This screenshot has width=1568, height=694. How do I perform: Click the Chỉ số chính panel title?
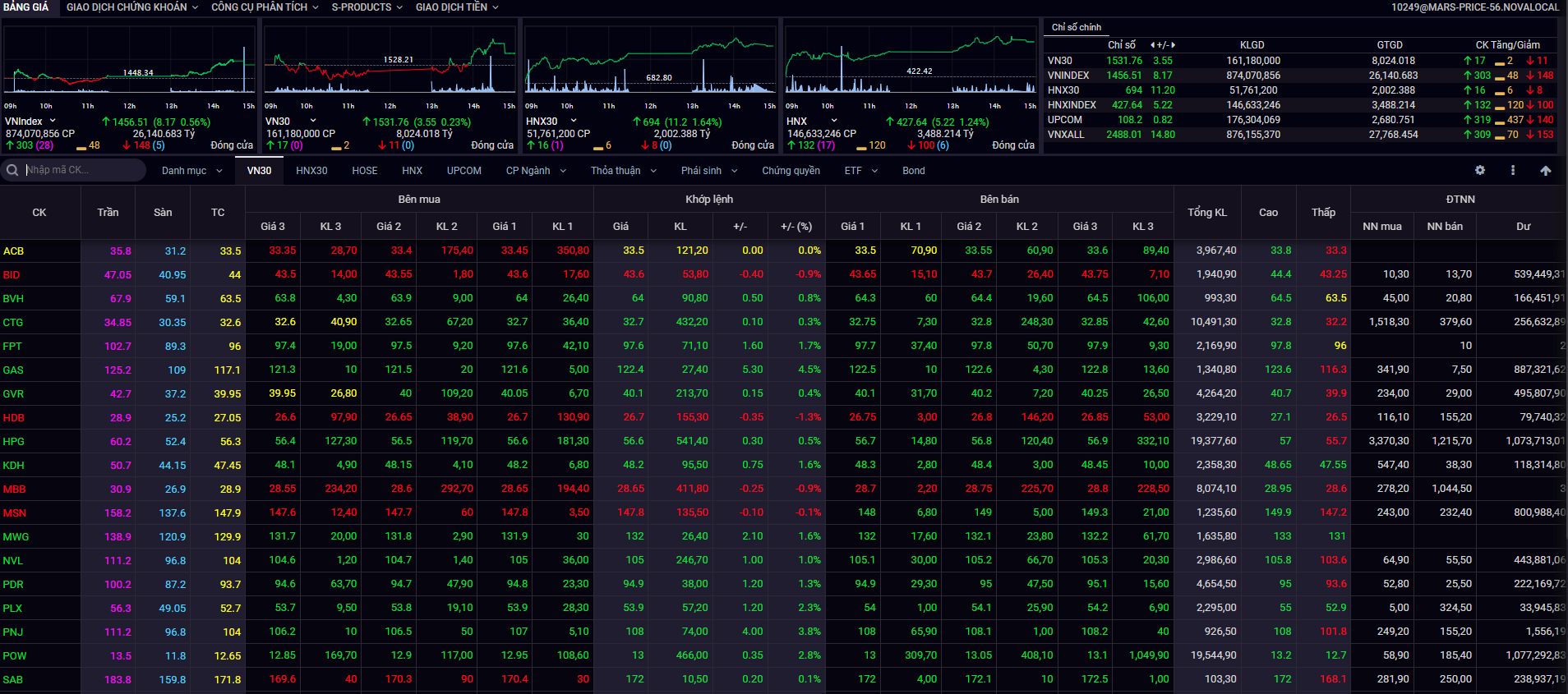1077,27
